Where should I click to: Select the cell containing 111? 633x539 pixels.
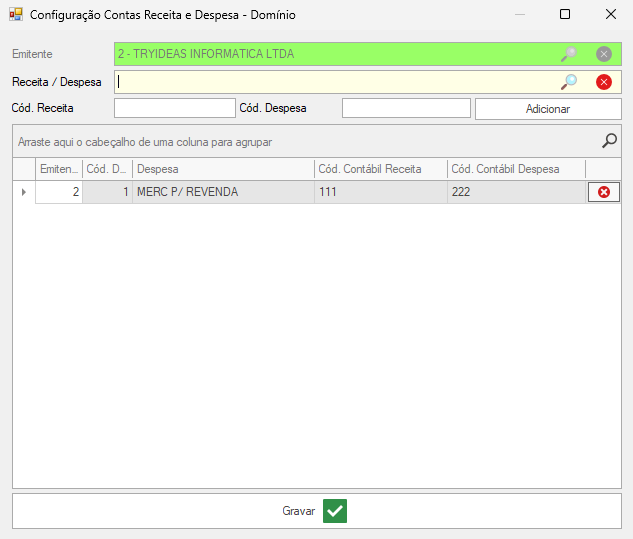click(380, 192)
